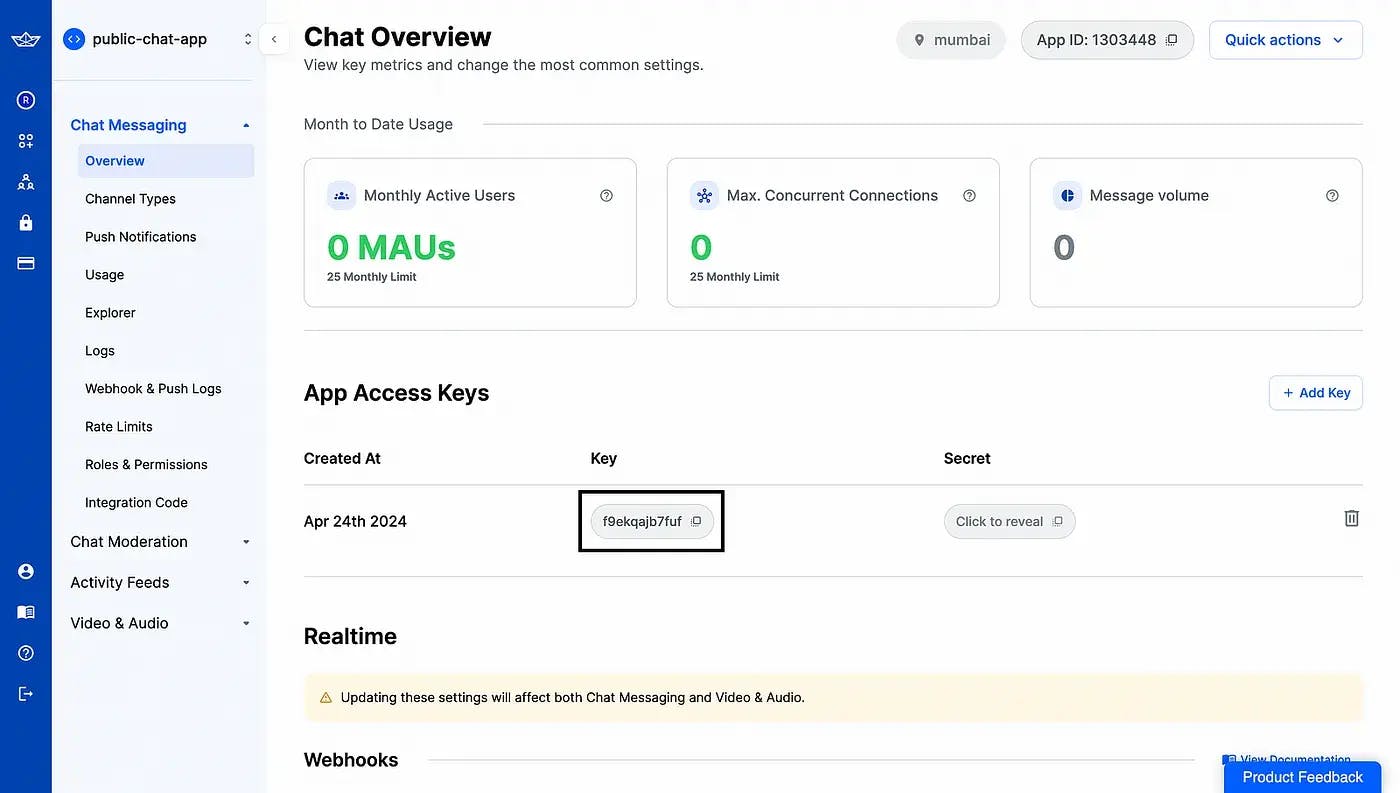The image size is (1400, 793).
Task: Delete the access key via trash icon
Action: click(x=1351, y=518)
